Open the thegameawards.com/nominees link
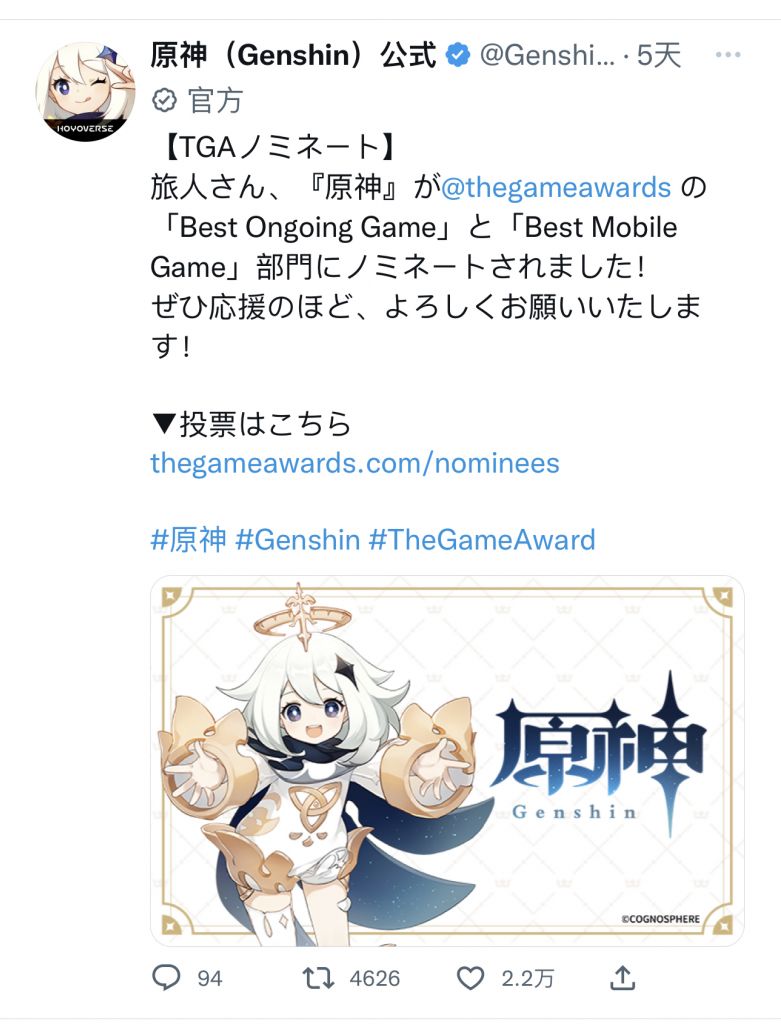Image resolution: width=781 pixels, height=1024 pixels. point(355,463)
